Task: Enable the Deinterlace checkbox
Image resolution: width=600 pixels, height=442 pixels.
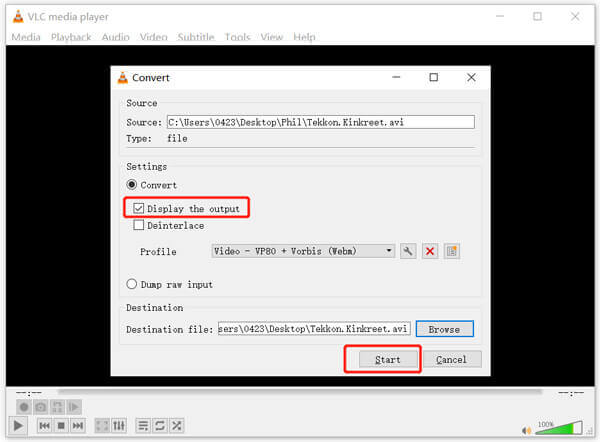Action: [139, 225]
